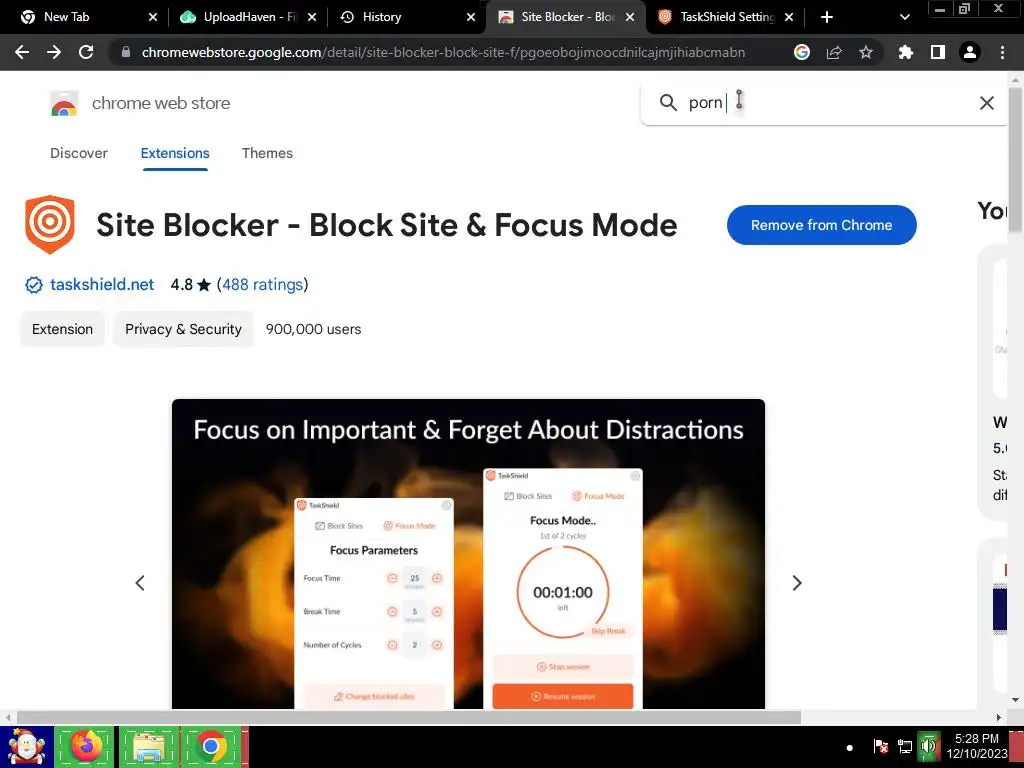The width and height of the screenshot is (1024, 768).
Task: Open the Extensions section
Action: [x=175, y=153]
